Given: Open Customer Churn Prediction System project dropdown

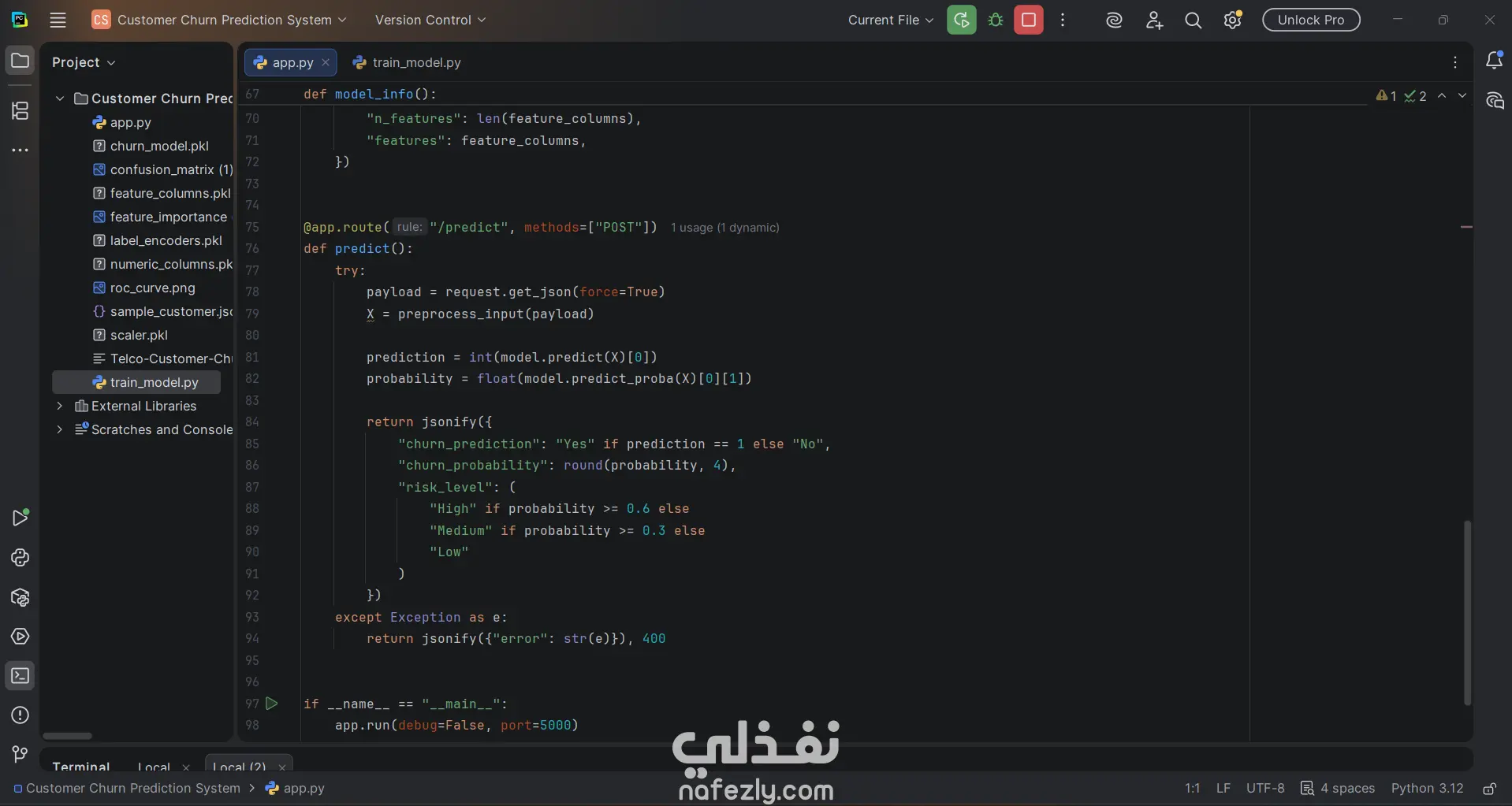Looking at the screenshot, I should pos(219,20).
